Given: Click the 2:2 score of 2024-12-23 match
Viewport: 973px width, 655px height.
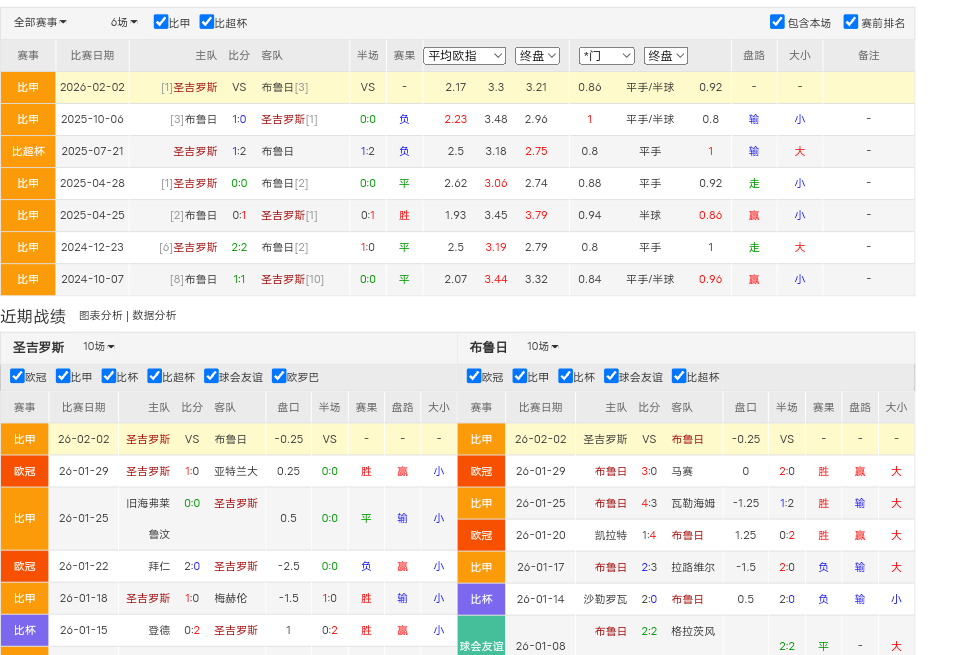Looking at the screenshot, I should pos(239,247).
